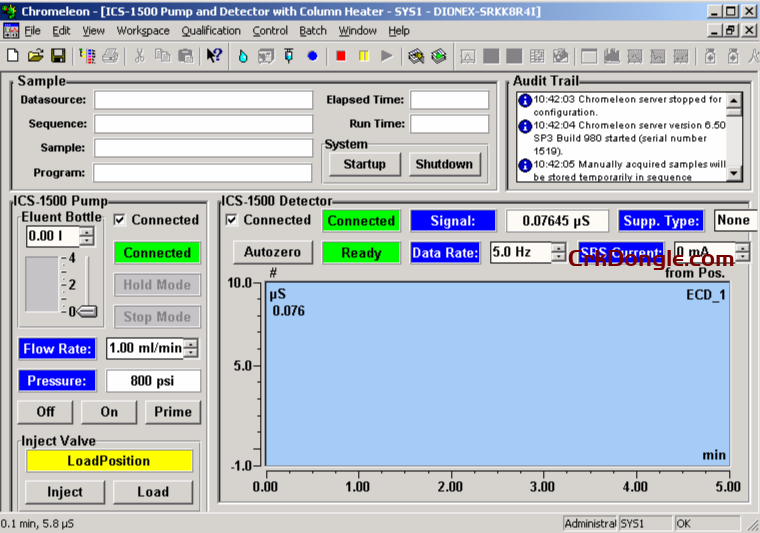Click the Chromeleon document icon beside File
This screenshot has height=533, width=760.
pos(11,31)
